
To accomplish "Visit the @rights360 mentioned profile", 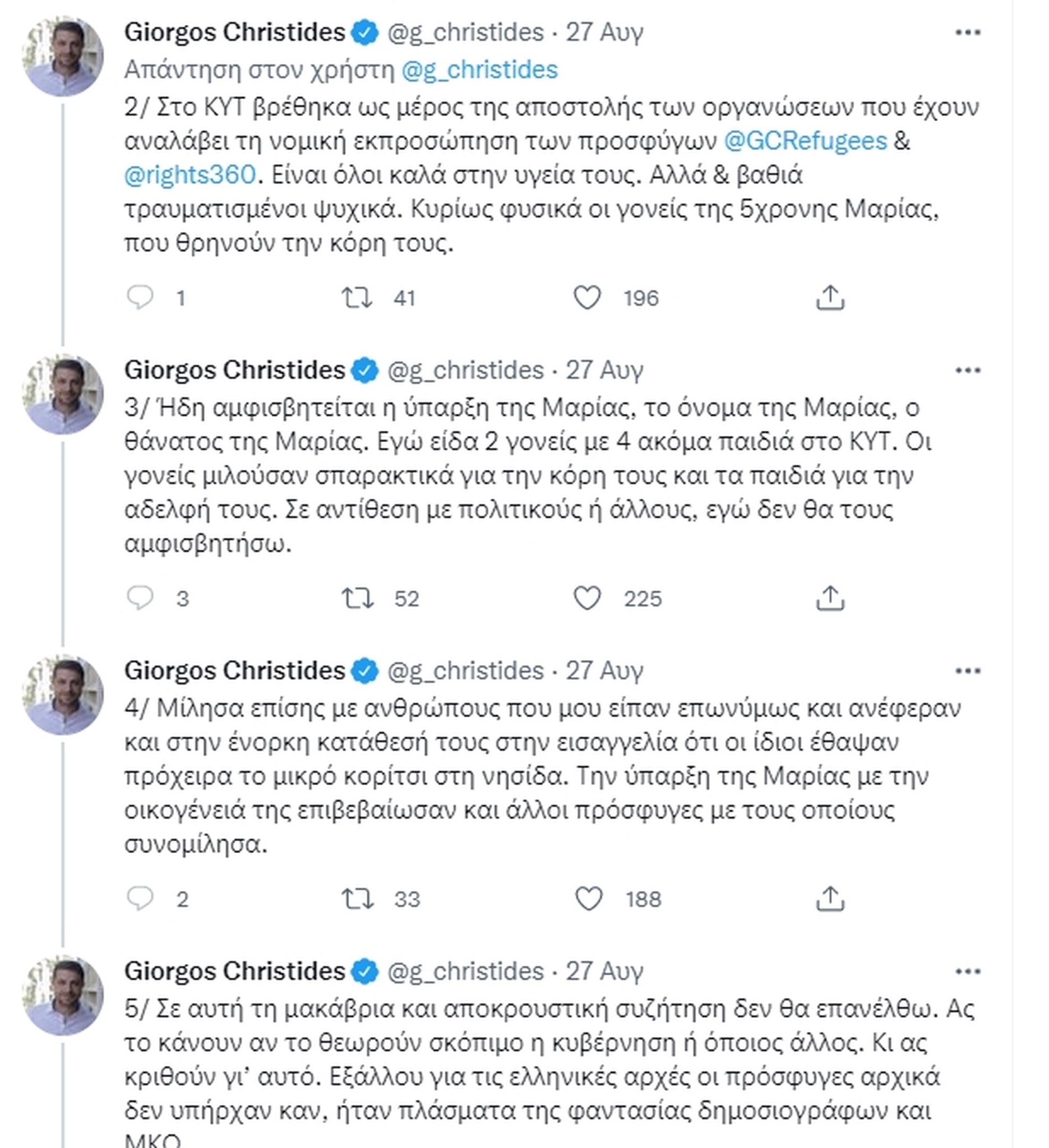I will pyautogui.click(x=190, y=175).
